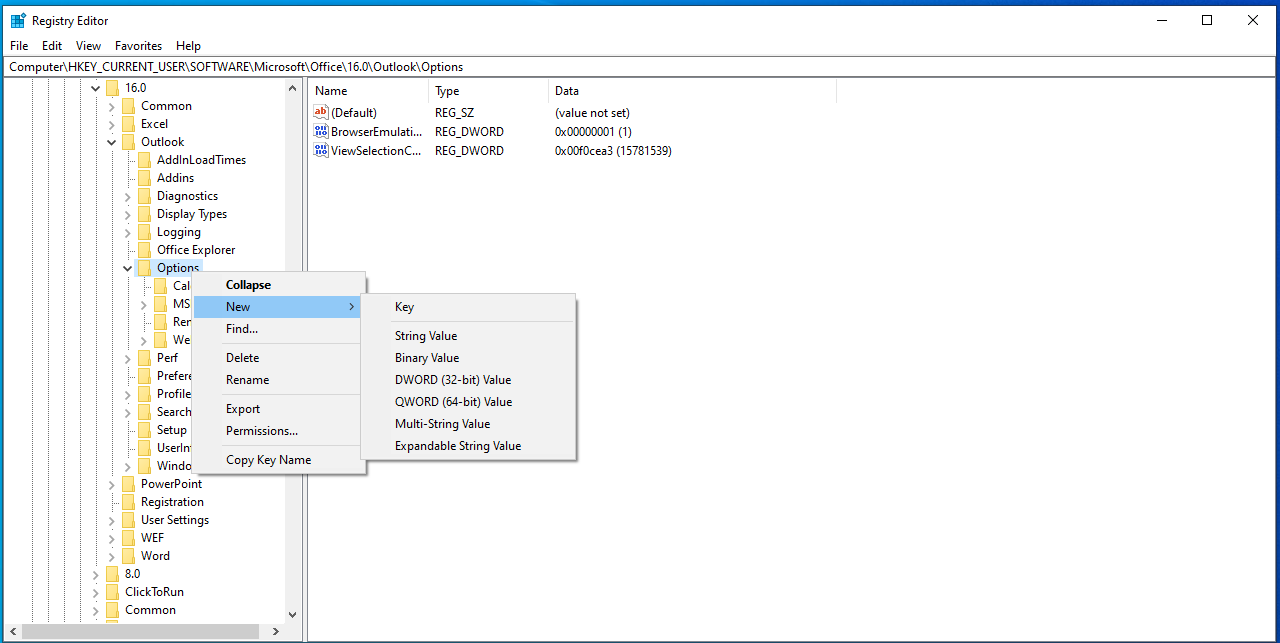Expand the Excel key chevron
Image resolution: width=1280 pixels, height=643 pixels.
point(111,124)
